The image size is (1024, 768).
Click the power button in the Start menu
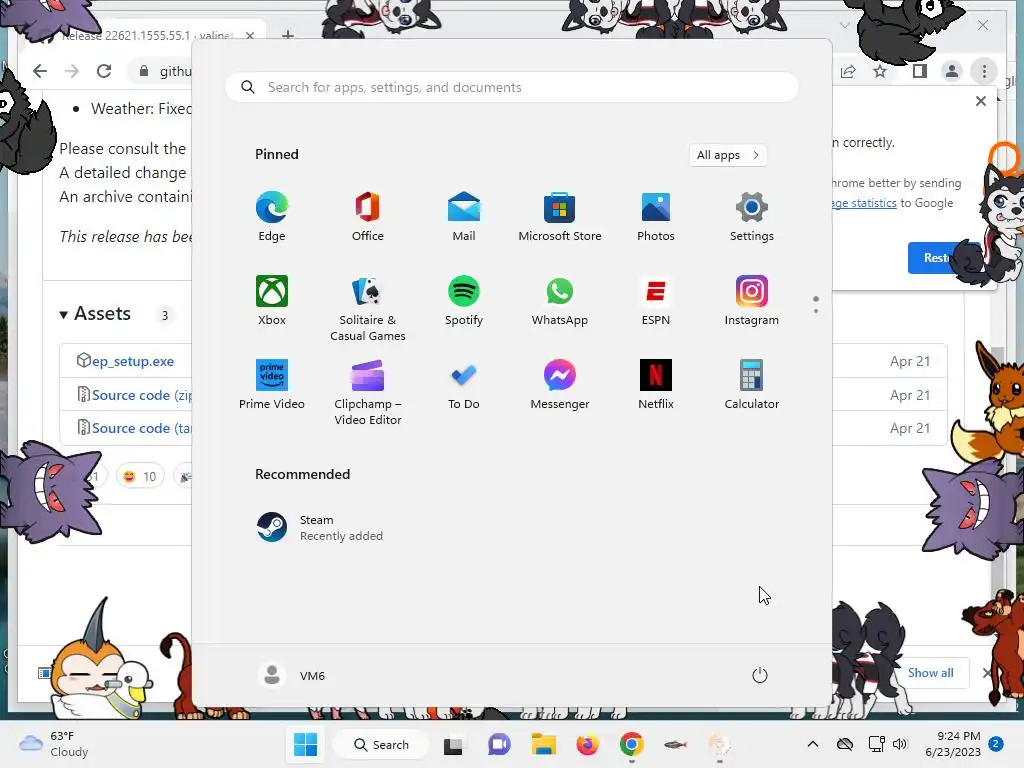[x=760, y=675]
